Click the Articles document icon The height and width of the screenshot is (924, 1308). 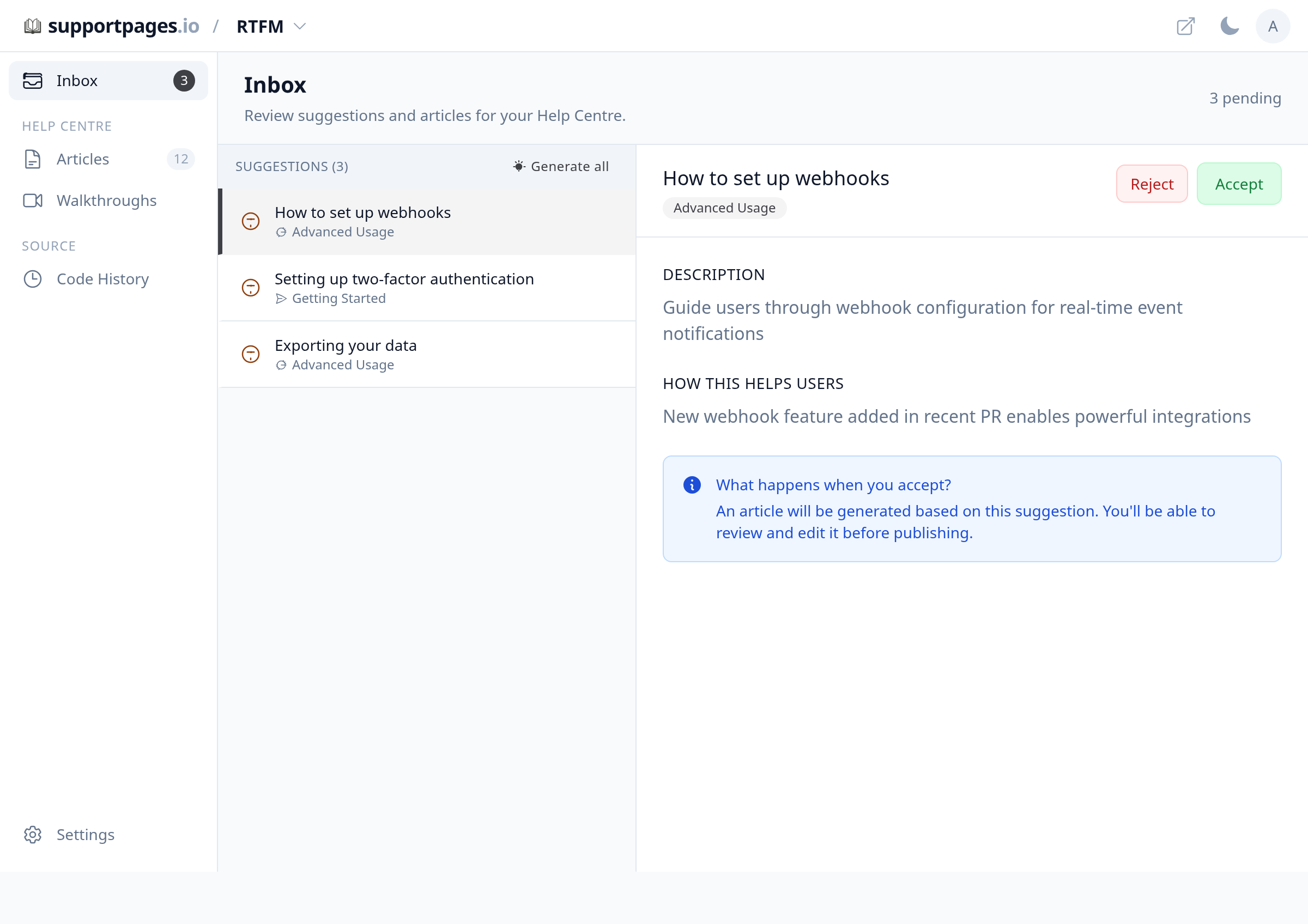pyautogui.click(x=33, y=159)
